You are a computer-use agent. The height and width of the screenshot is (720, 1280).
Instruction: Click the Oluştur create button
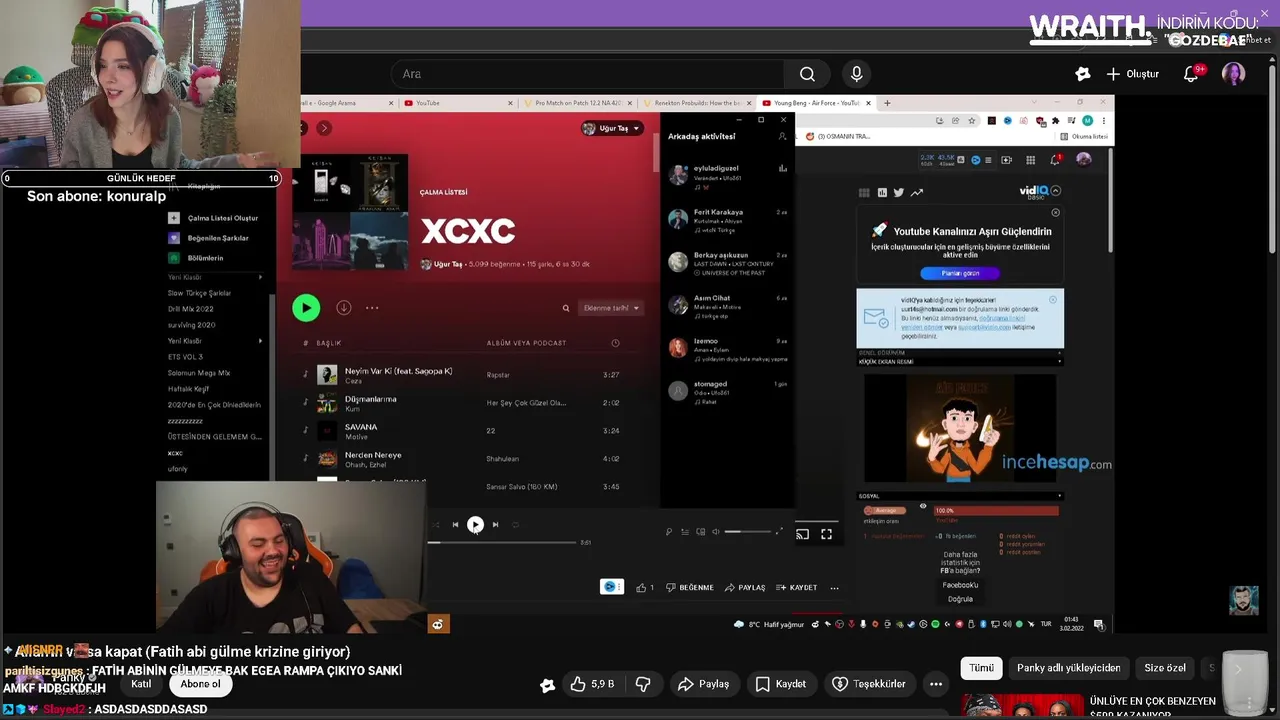(x=1132, y=74)
